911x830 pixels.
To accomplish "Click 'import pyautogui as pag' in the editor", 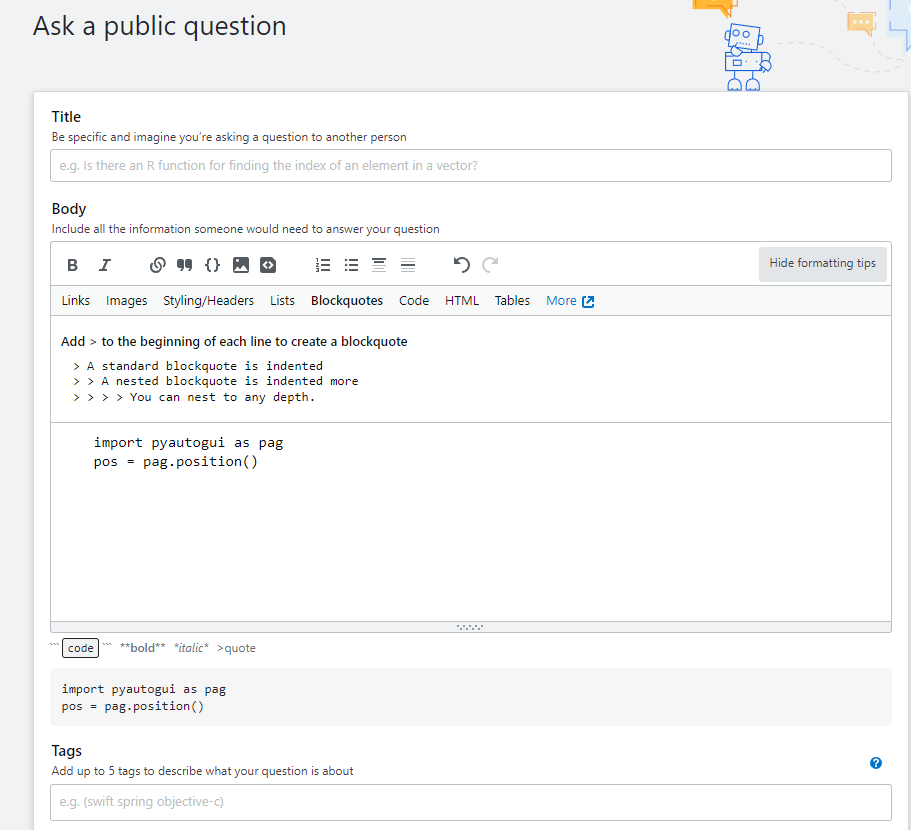I will 188,443.
